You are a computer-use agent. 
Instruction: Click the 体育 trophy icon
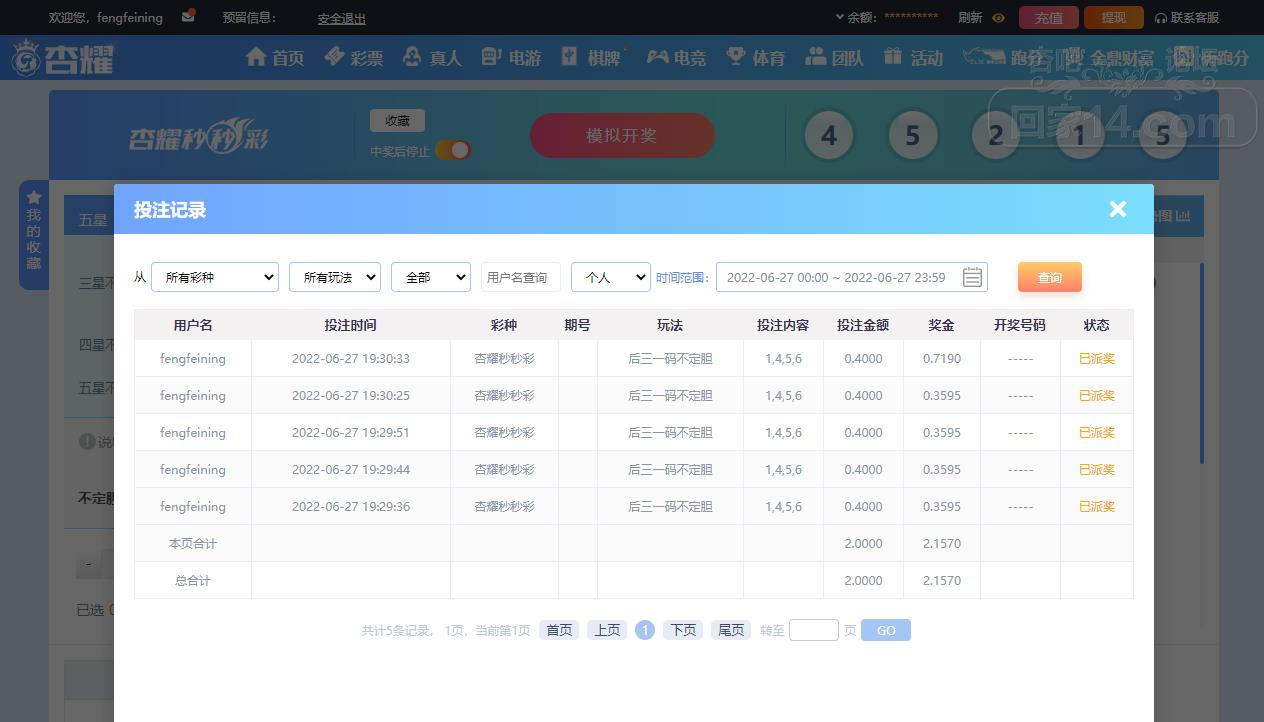pos(736,57)
